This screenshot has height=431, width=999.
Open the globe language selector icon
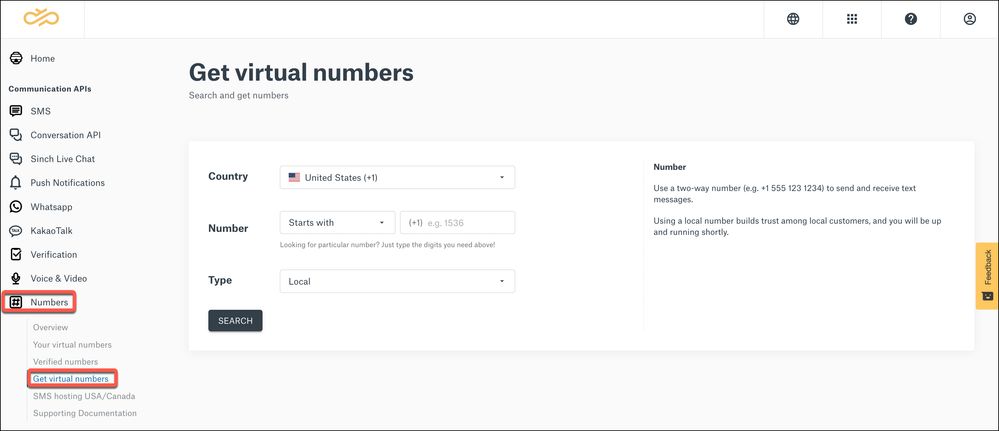[793, 19]
